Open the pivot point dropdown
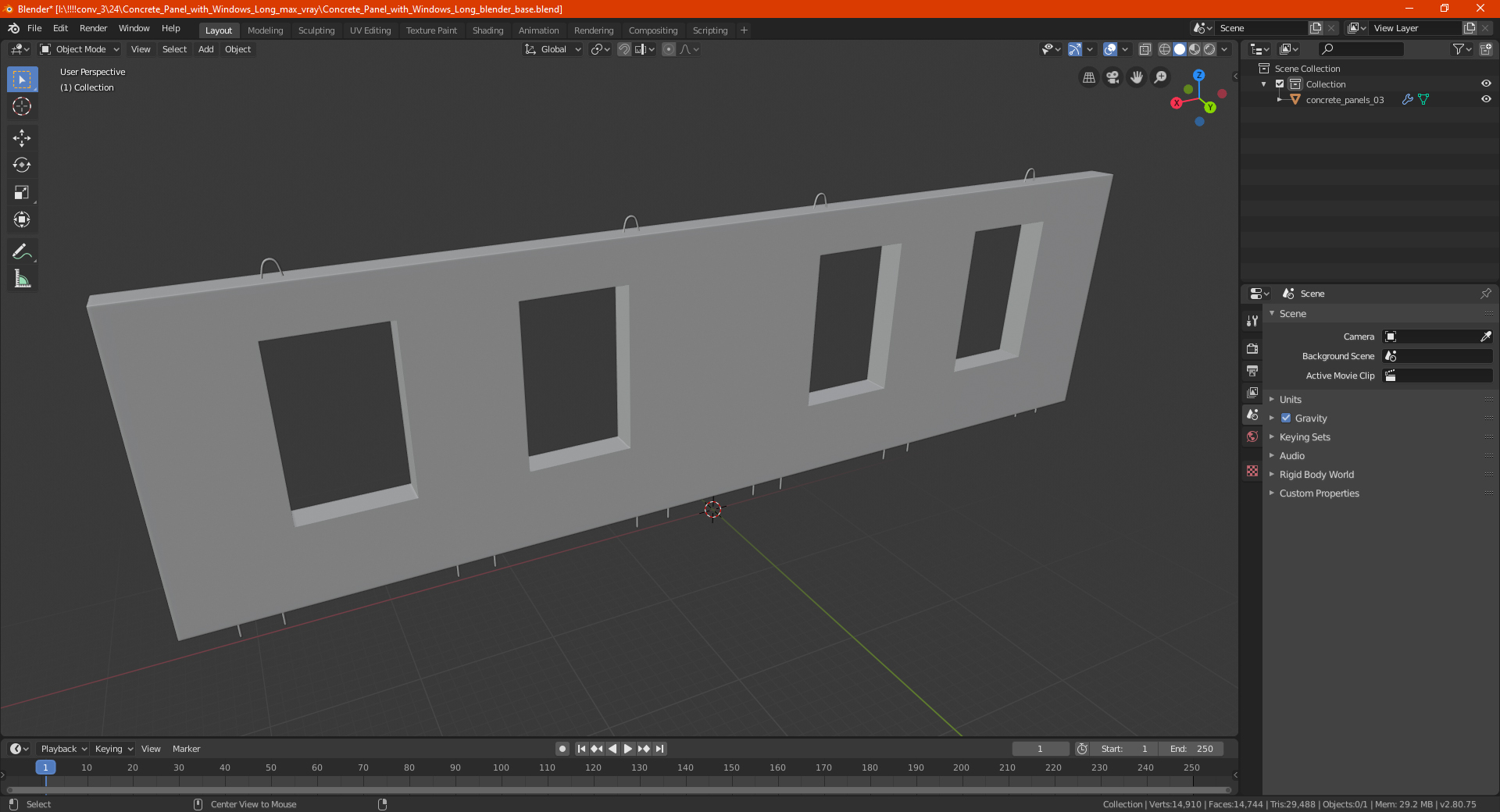The width and height of the screenshot is (1500, 812). tap(600, 49)
